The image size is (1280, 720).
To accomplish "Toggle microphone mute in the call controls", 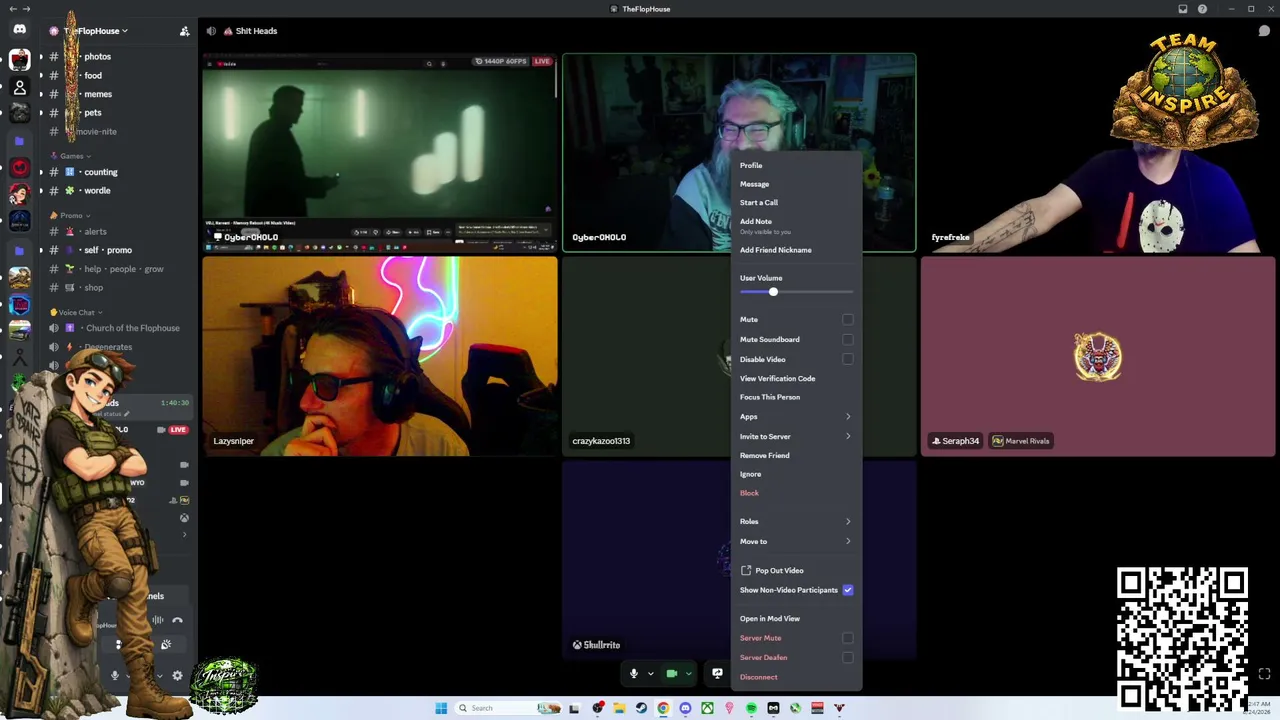I will [x=633, y=674].
